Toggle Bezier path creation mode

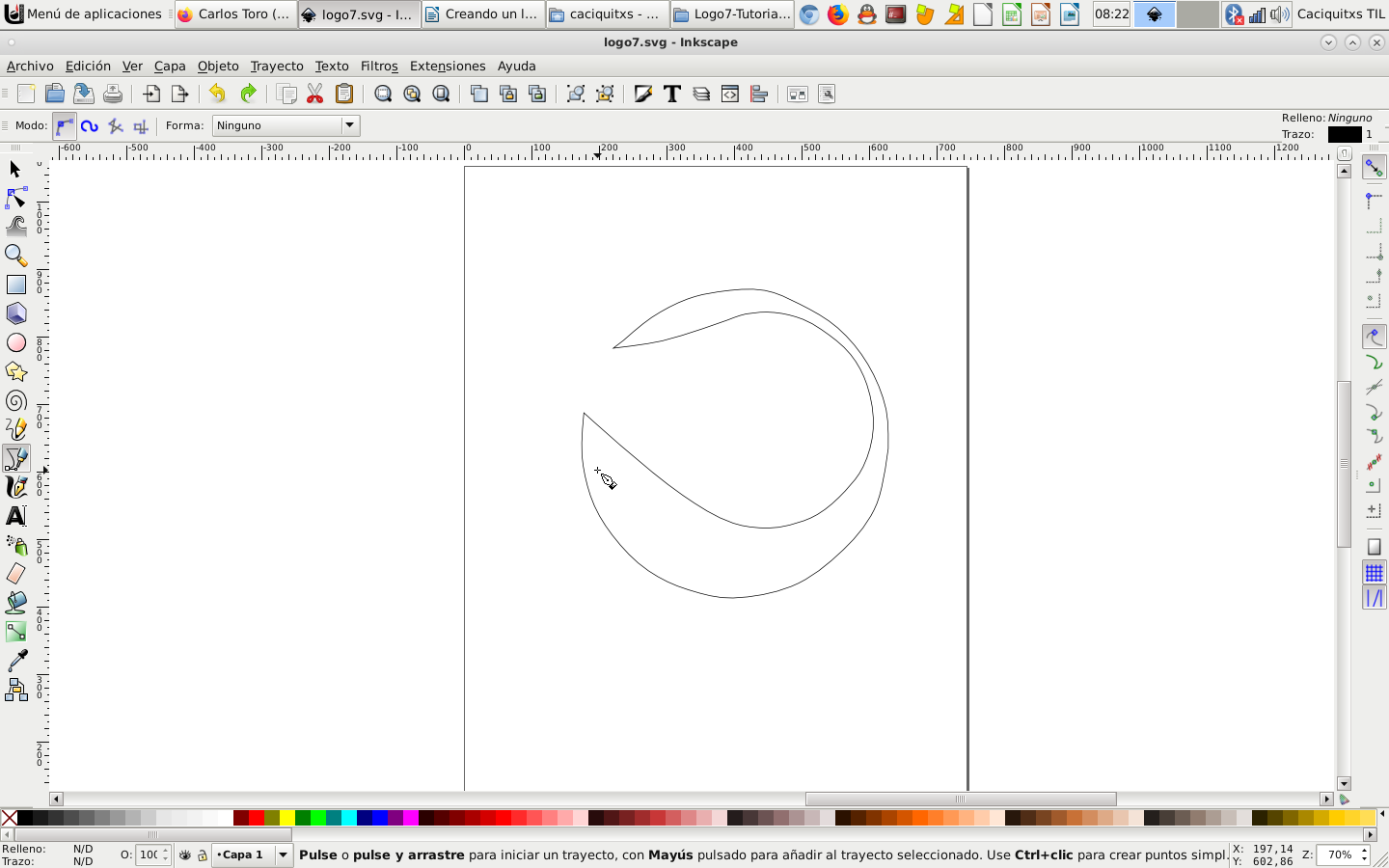point(65,125)
